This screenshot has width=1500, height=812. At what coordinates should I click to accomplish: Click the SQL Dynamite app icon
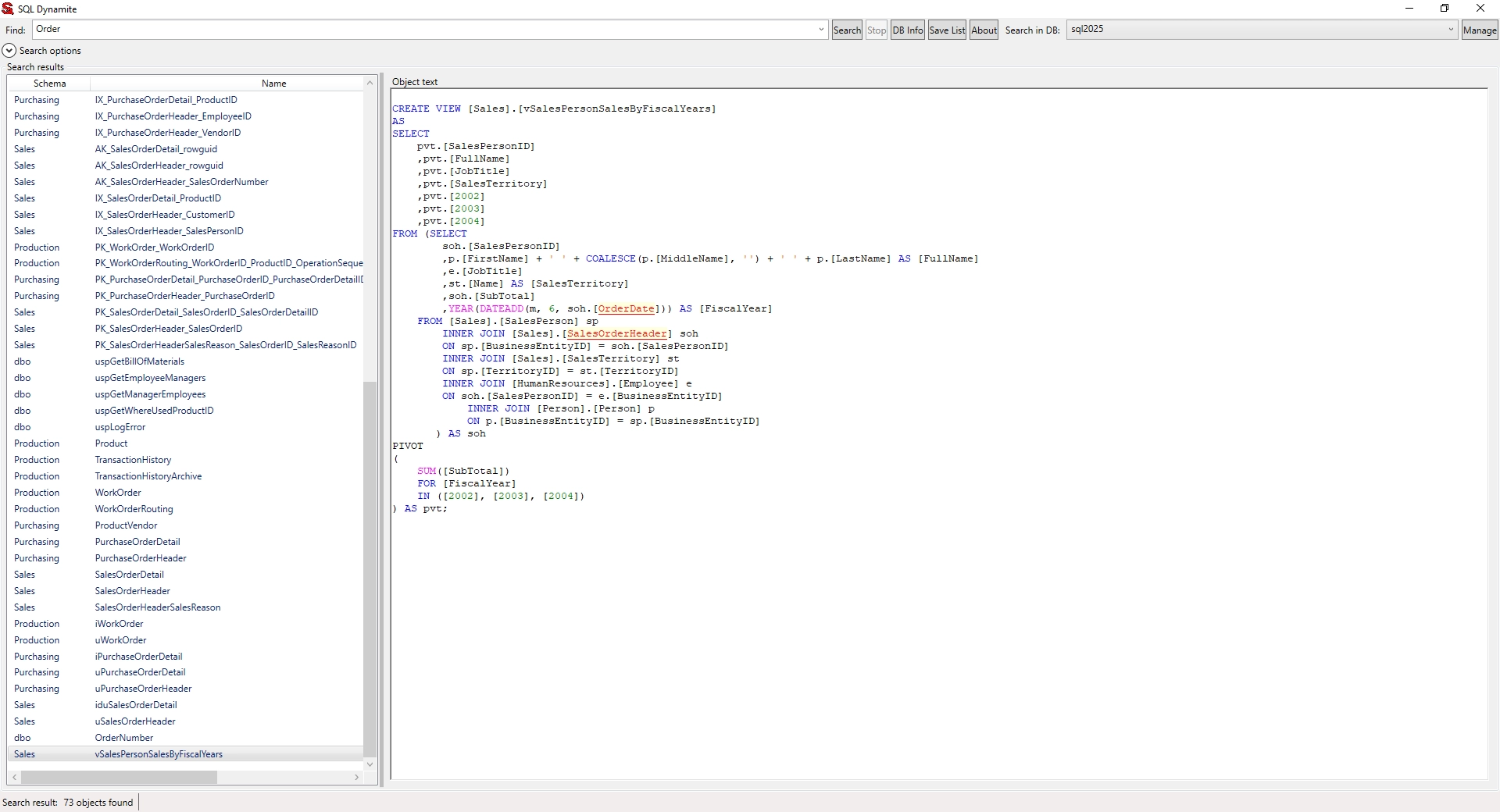pyautogui.click(x=8, y=9)
